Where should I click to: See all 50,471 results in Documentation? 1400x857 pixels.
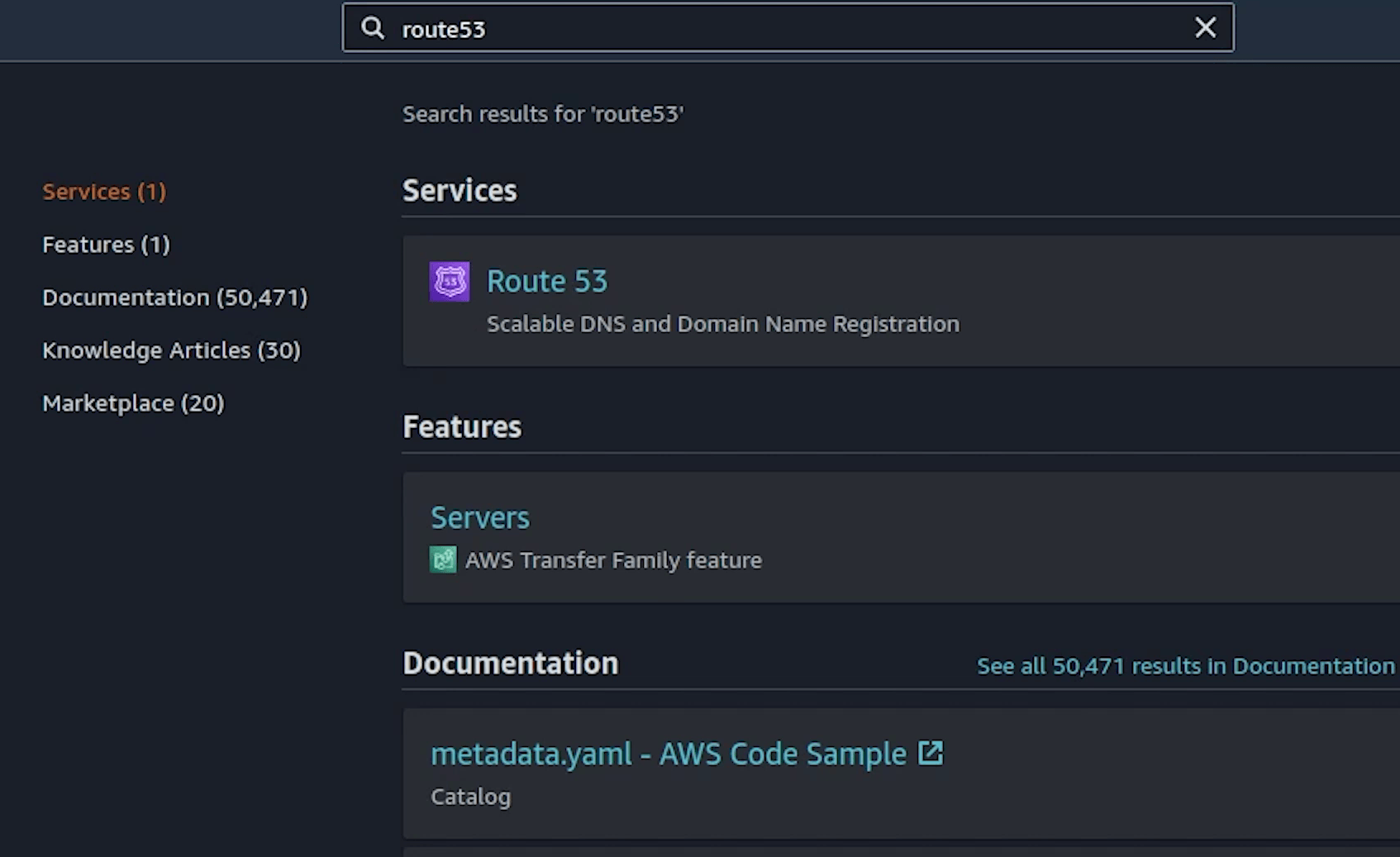(1186, 666)
